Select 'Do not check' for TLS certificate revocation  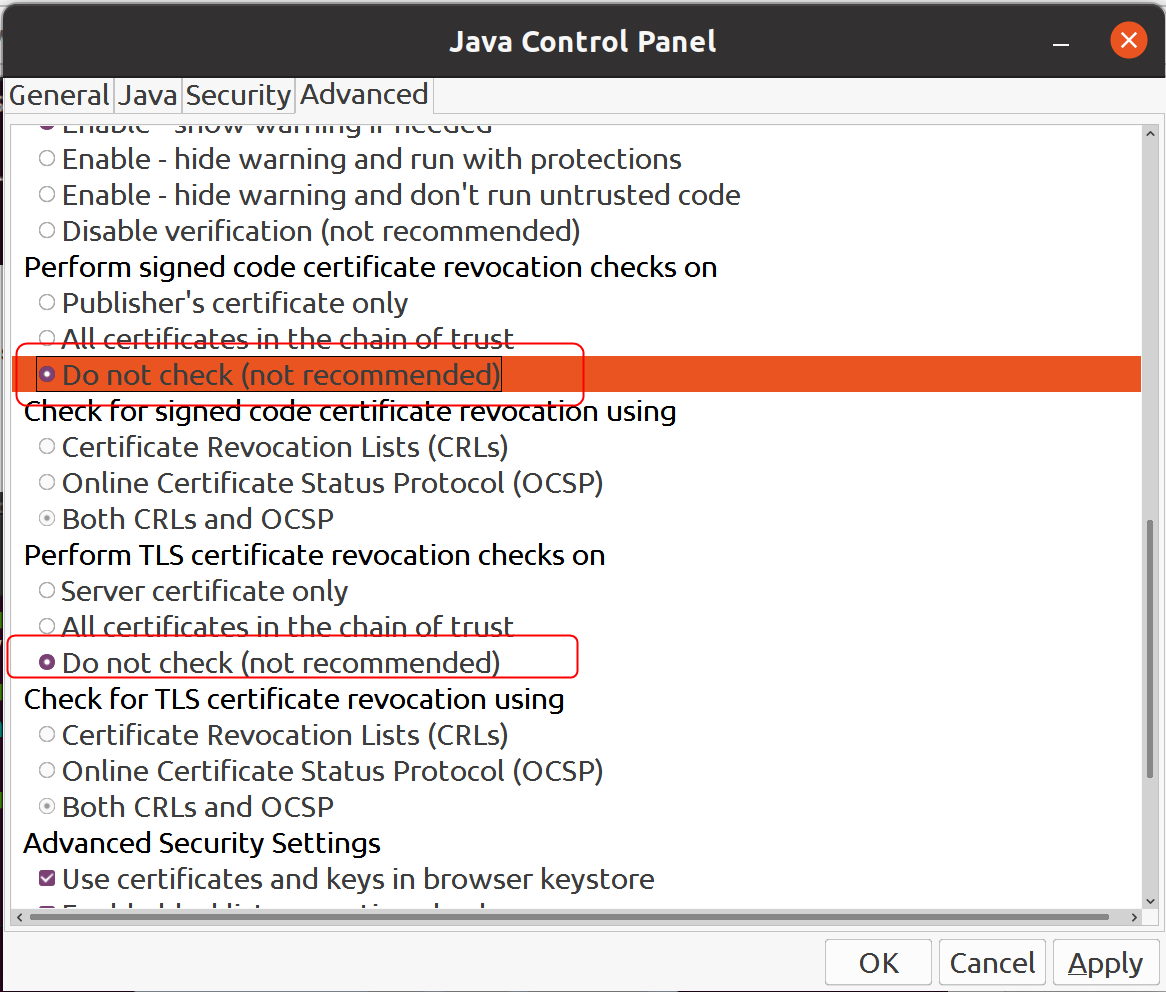(47, 662)
